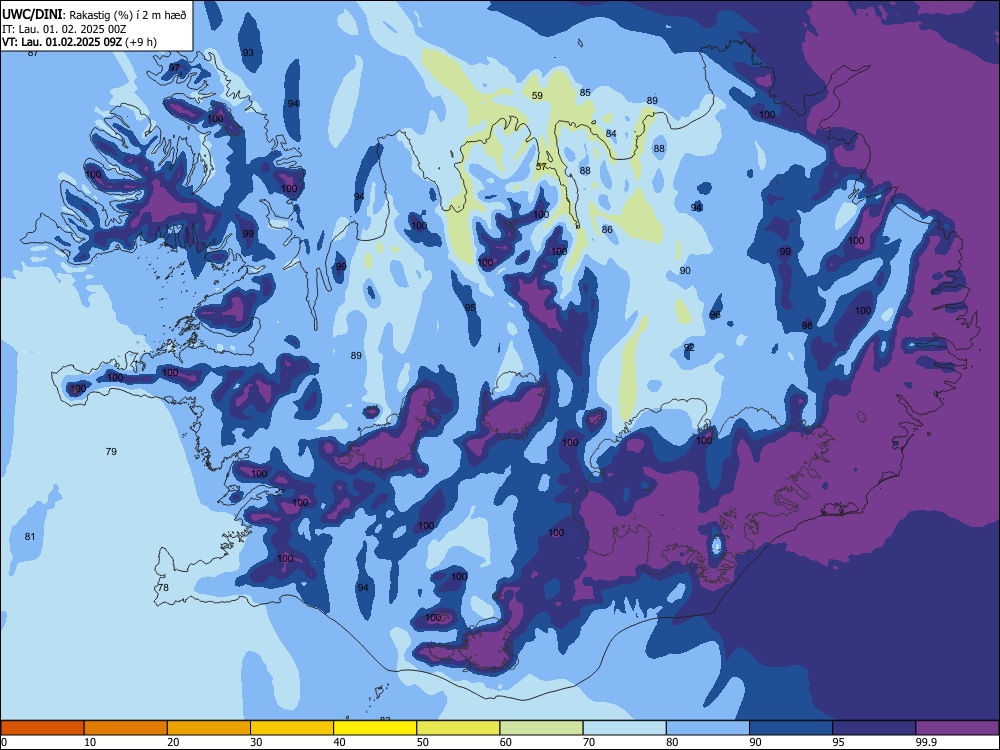Screen dimensions: 1000x750
Task: Click the 84 humidity value label
Action: (611, 133)
